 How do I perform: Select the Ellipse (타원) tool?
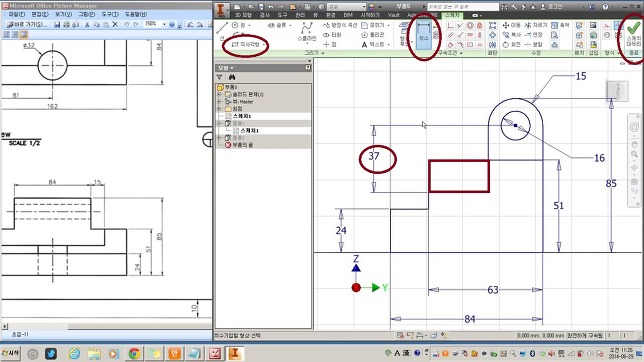click(x=332, y=35)
